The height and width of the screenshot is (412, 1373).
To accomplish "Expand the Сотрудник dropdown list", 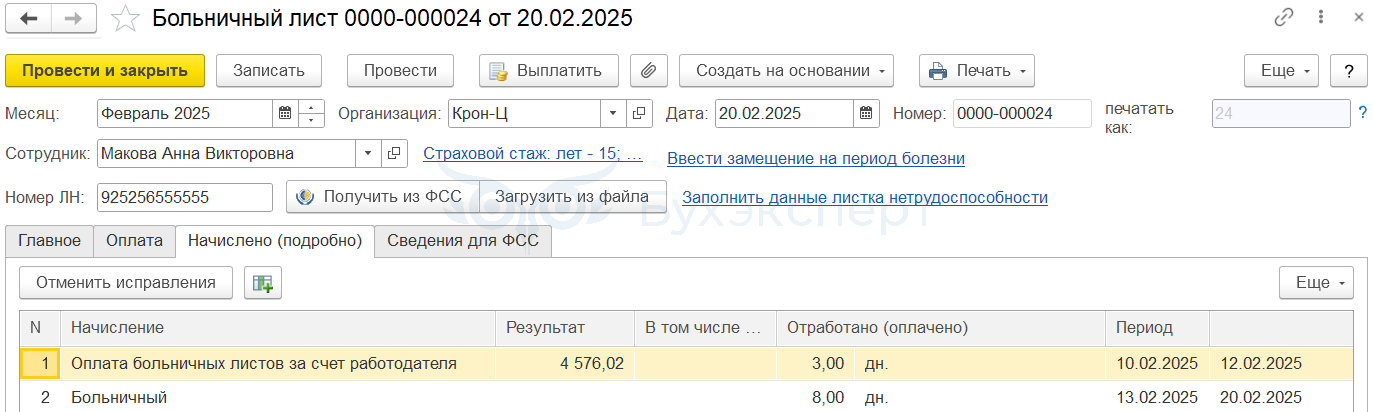I will click(x=368, y=153).
